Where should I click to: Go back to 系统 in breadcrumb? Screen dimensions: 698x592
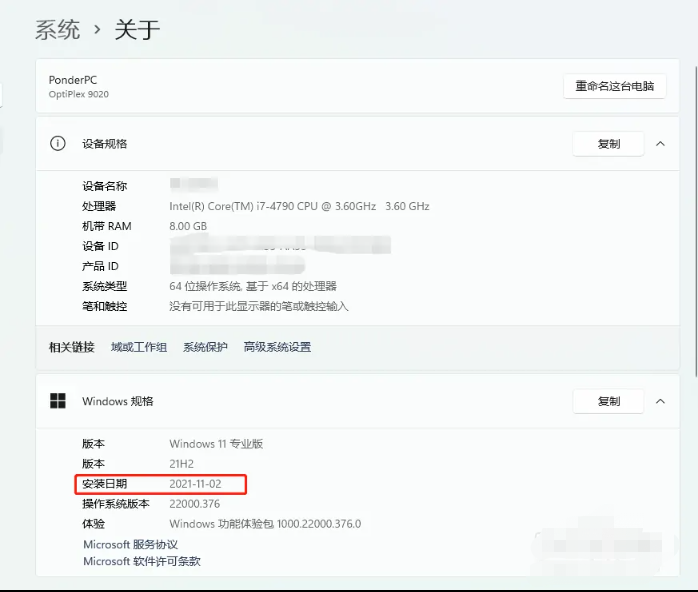(x=57, y=30)
